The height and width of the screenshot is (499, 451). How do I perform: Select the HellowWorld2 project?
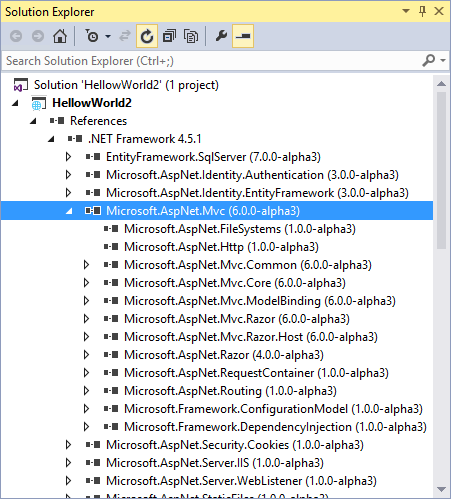92,103
